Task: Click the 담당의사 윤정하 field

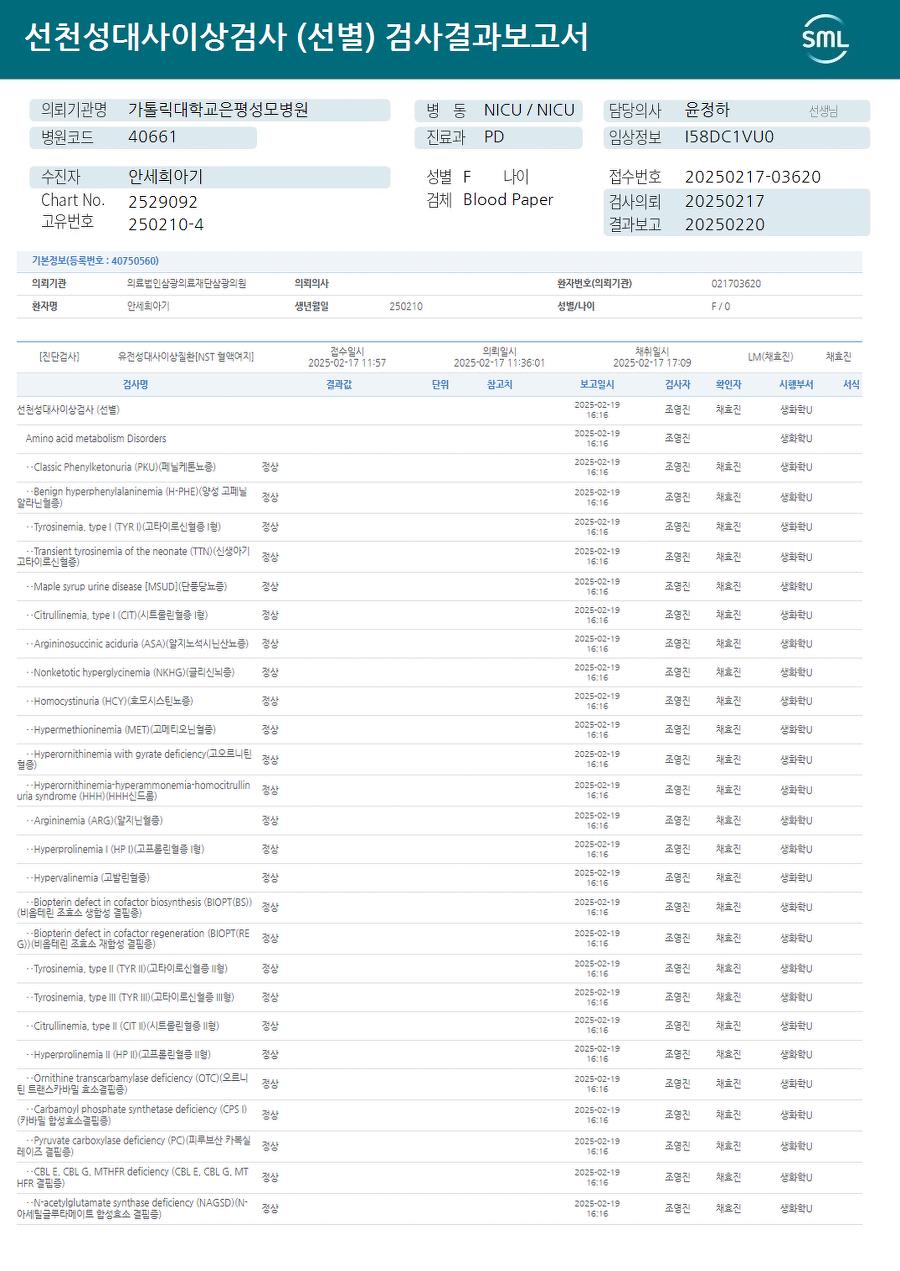Action: tap(736, 110)
